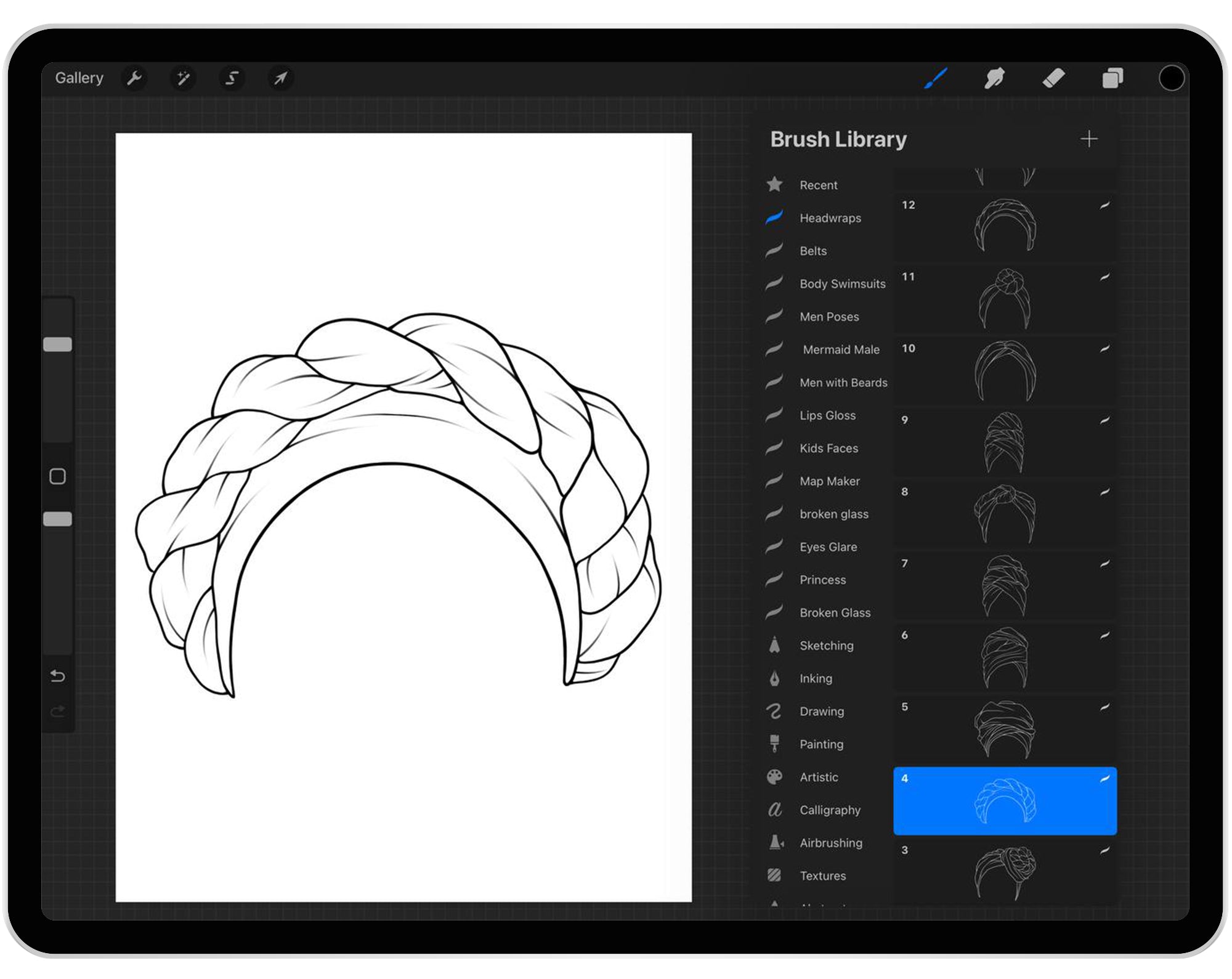Activate the Transform arrow tool

[281, 78]
